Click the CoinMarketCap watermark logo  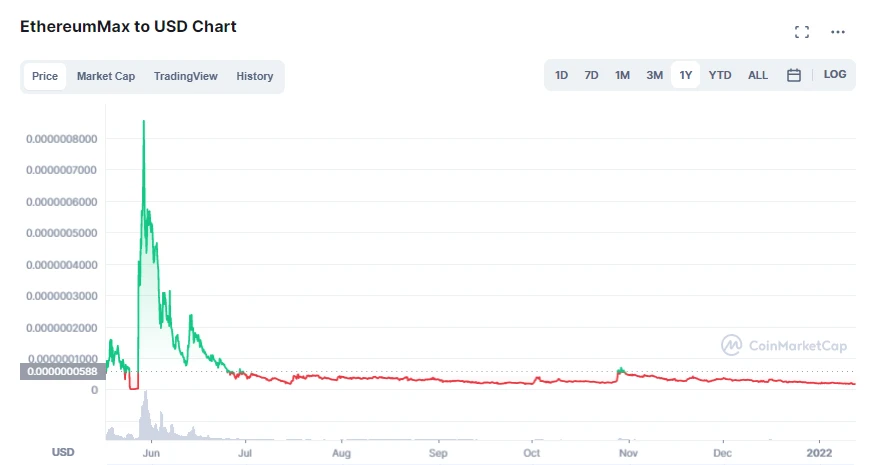pyautogui.click(x=784, y=345)
